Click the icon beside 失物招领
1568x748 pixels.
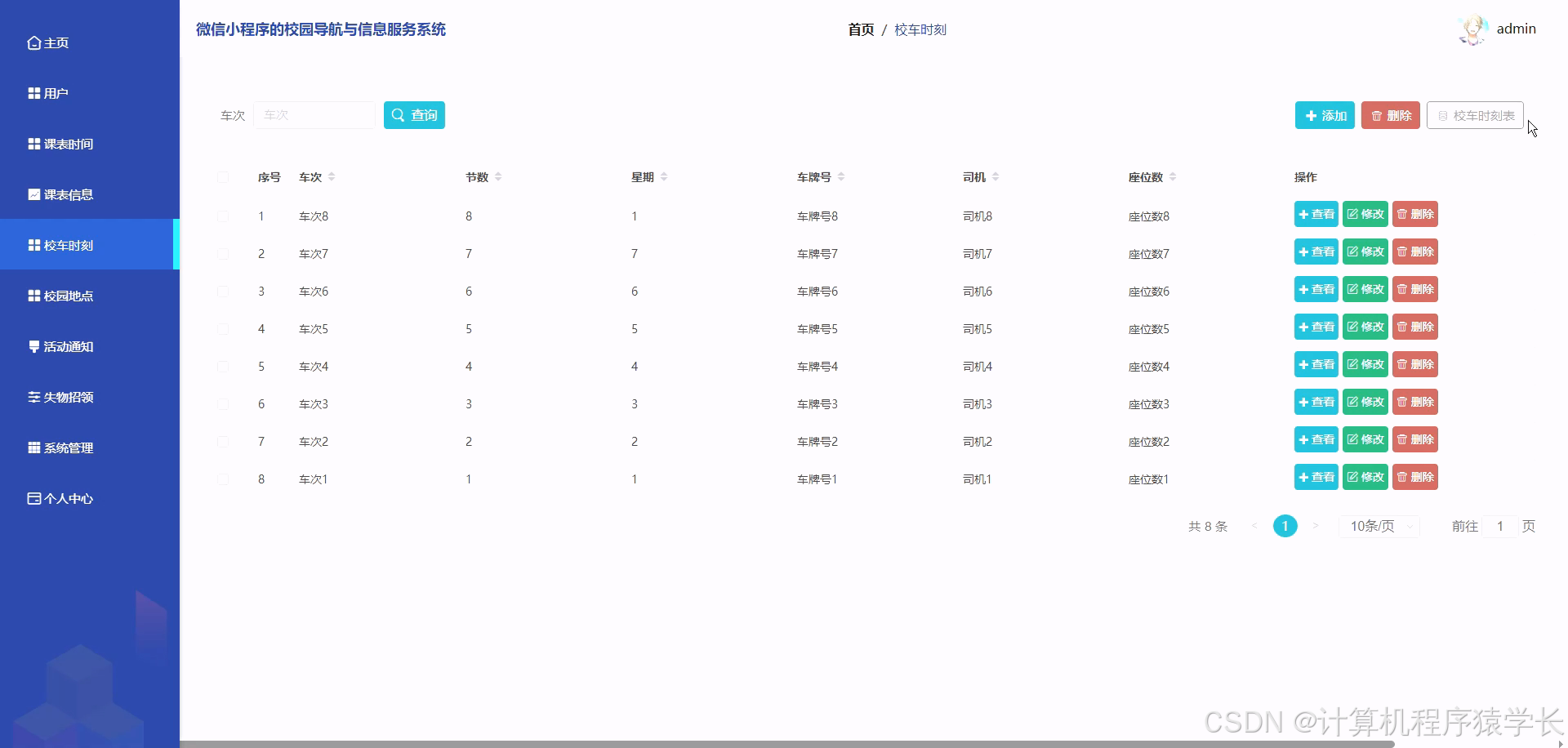coord(33,397)
